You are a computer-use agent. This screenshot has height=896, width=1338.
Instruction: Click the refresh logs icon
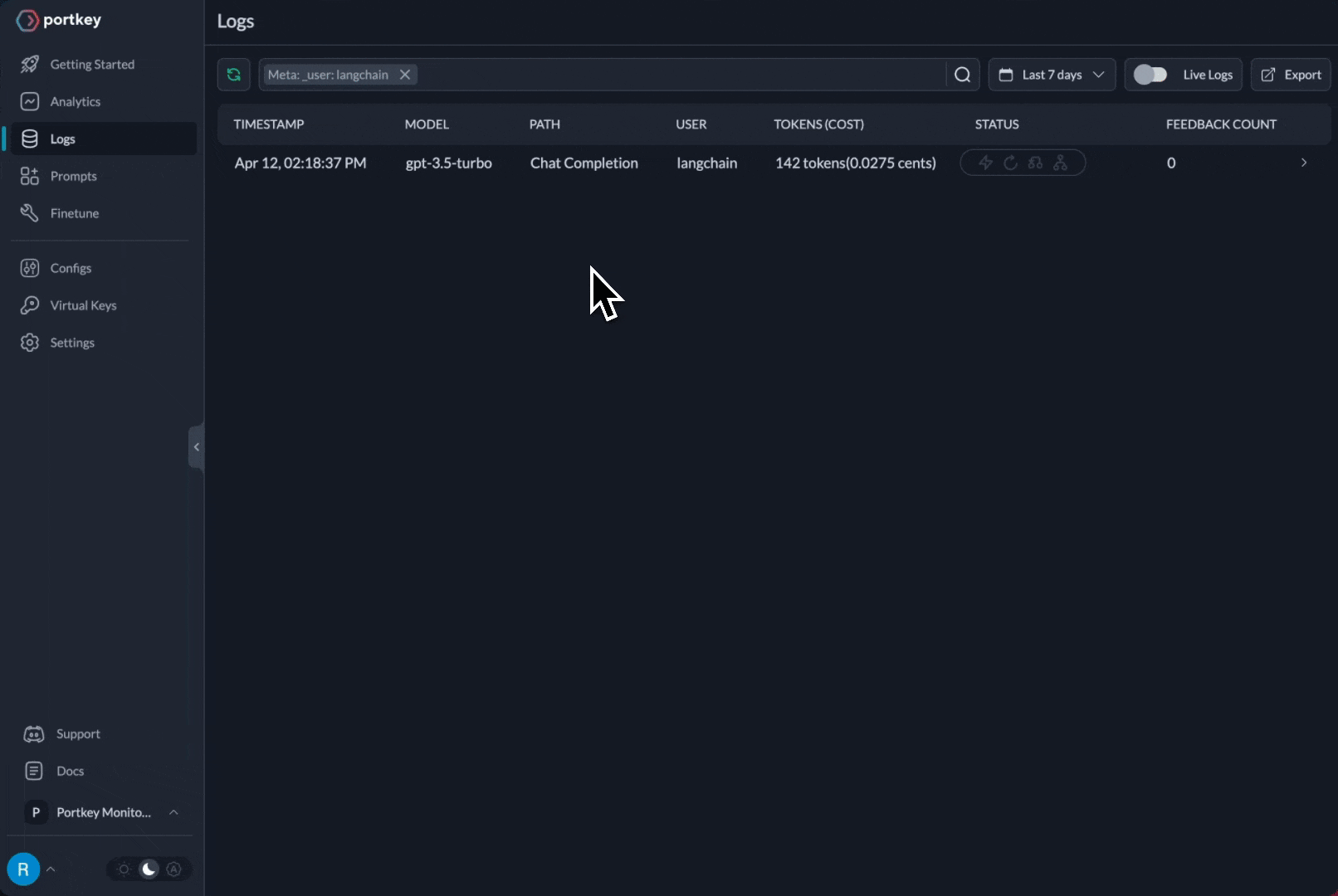(233, 75)
